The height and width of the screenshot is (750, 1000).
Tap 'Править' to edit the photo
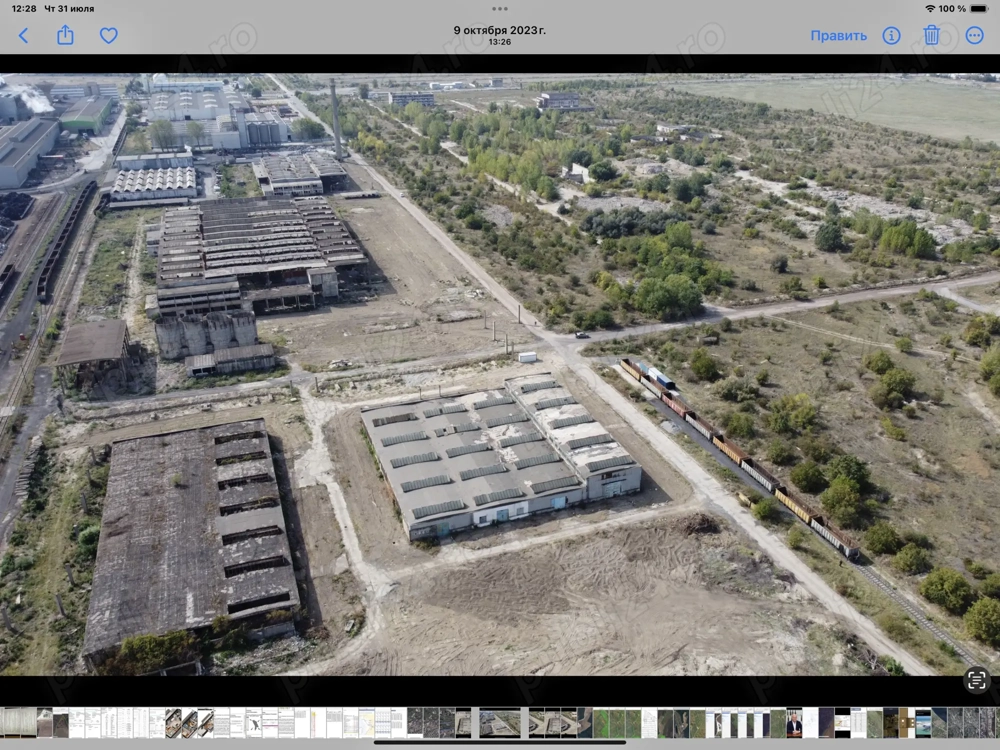pyautogui.click(x=838, y=35)
